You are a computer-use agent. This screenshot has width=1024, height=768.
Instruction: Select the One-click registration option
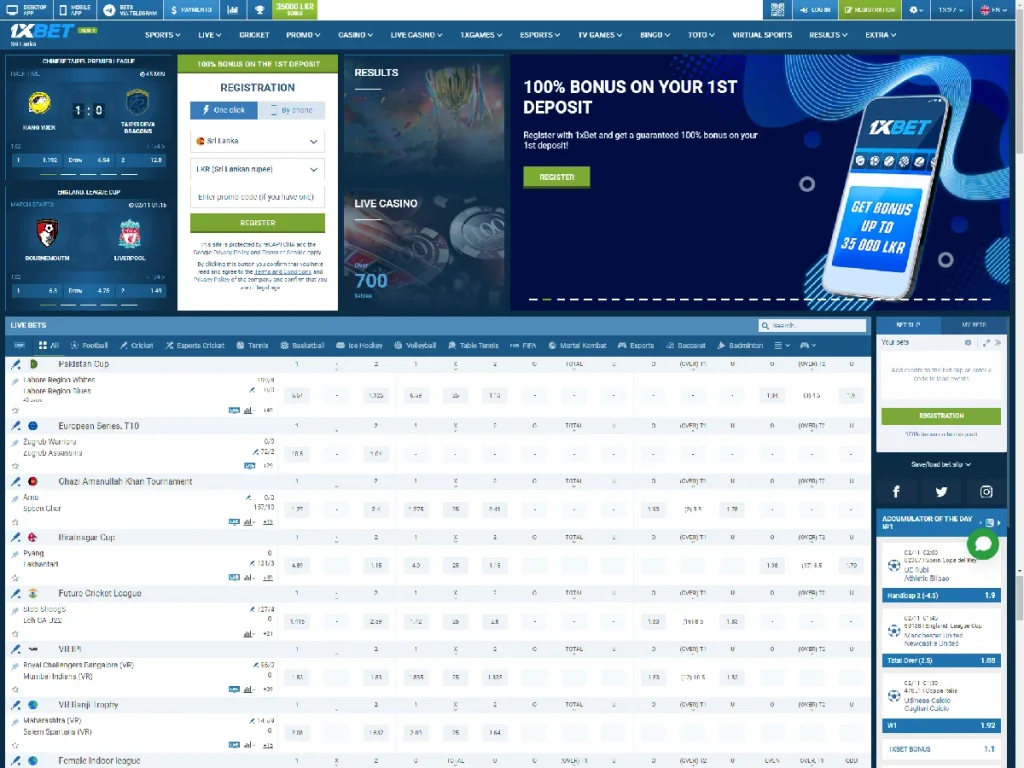[222, 109]
